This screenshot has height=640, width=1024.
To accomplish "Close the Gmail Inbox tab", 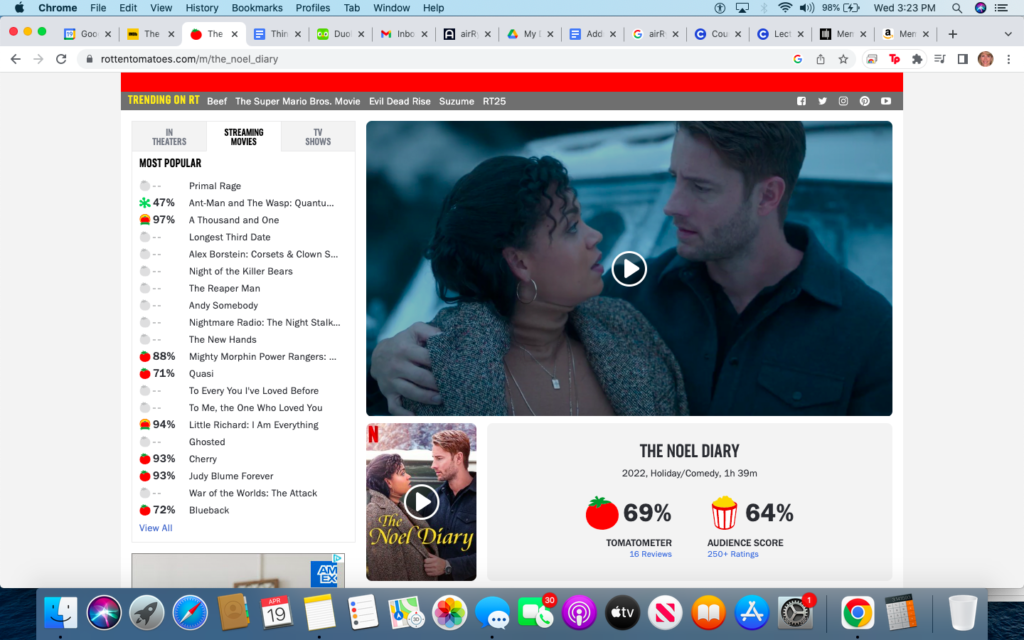I will point(424,34).
